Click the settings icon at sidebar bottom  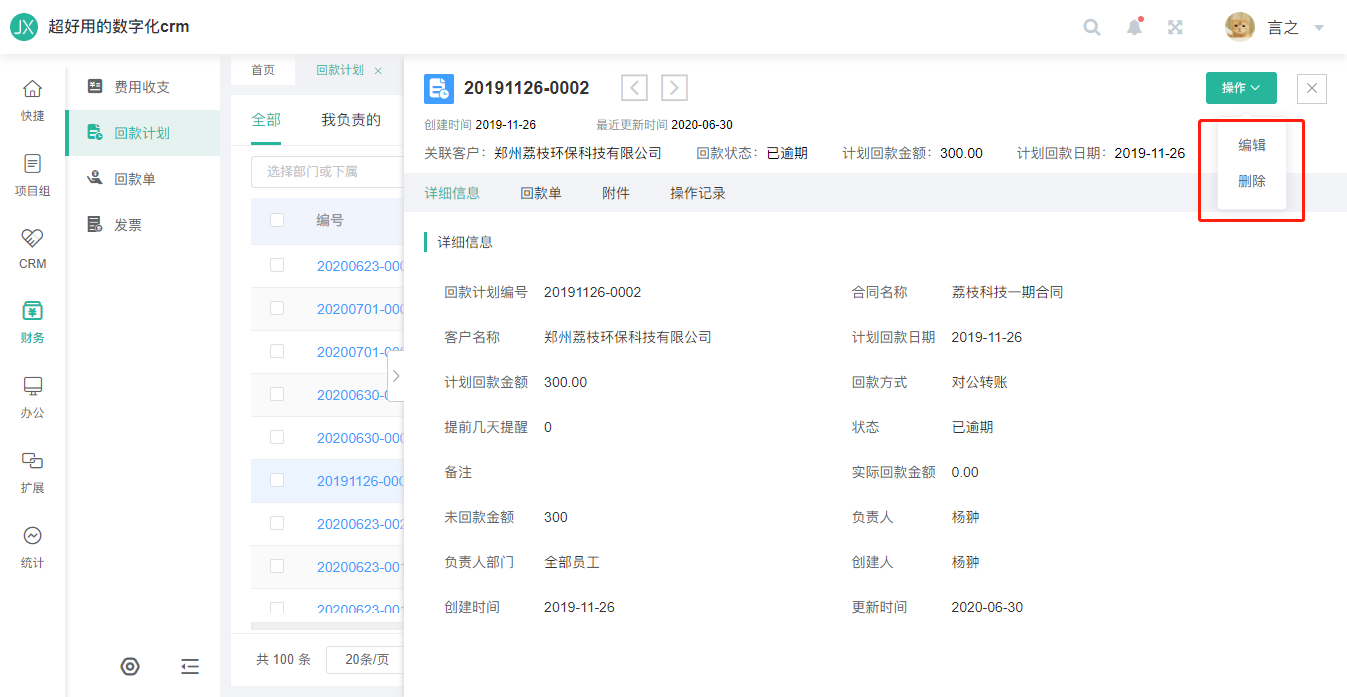[x=129, y=667]
